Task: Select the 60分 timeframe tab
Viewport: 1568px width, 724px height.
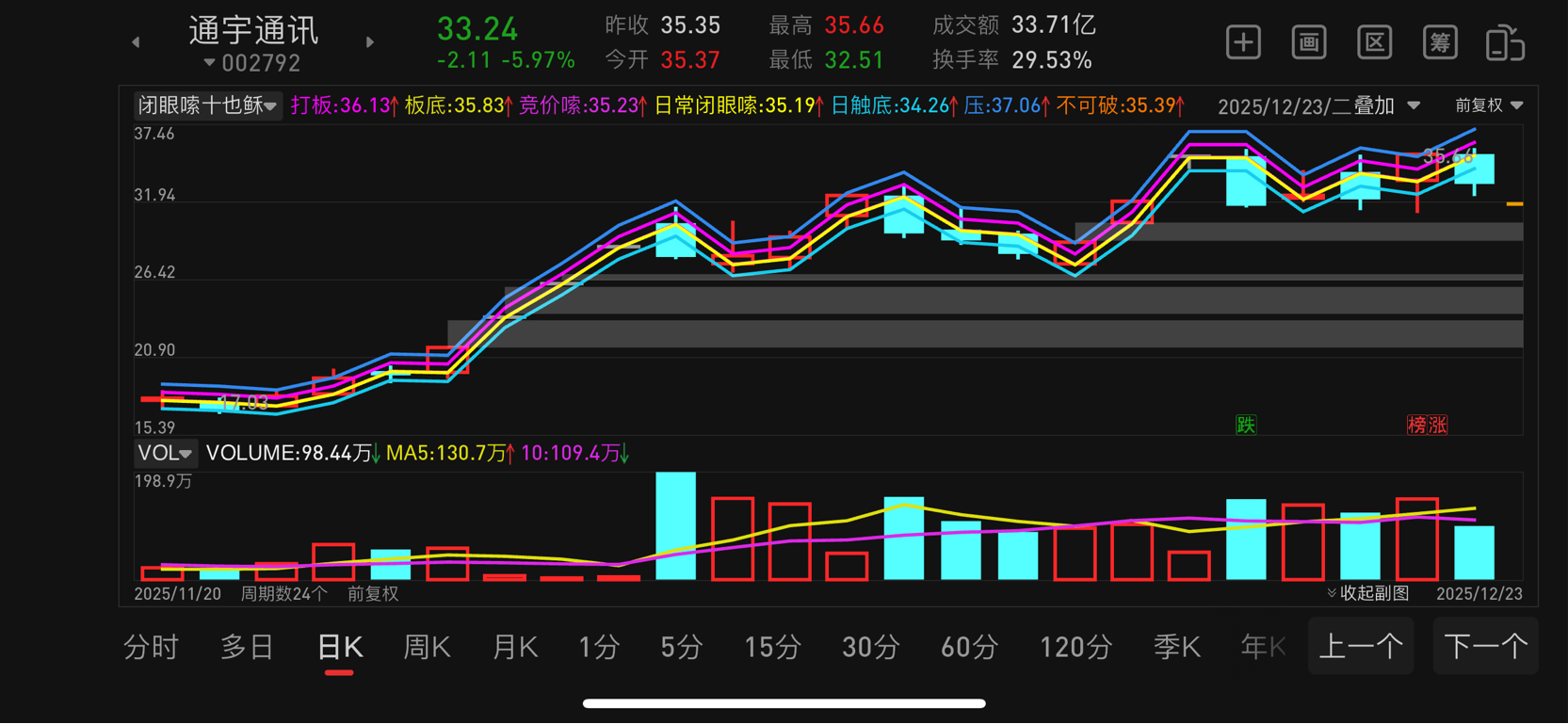Action: pos(969,647)
